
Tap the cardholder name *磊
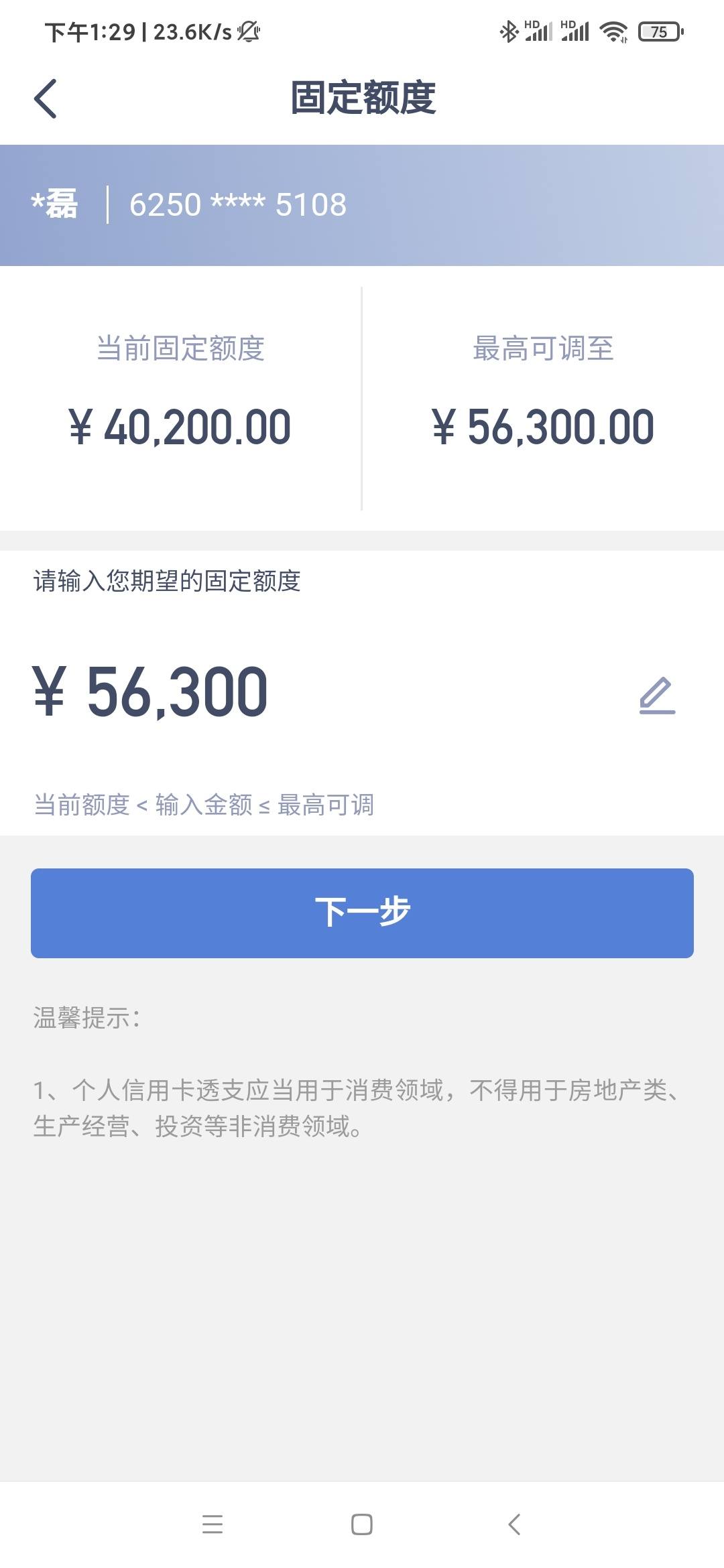[x=54, y=204]
